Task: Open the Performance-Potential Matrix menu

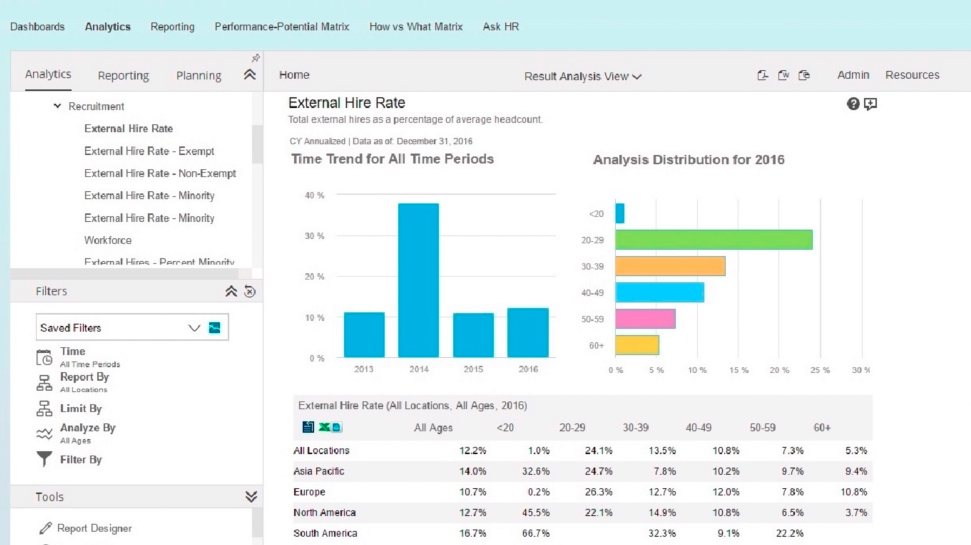Action: click(282, 27)
